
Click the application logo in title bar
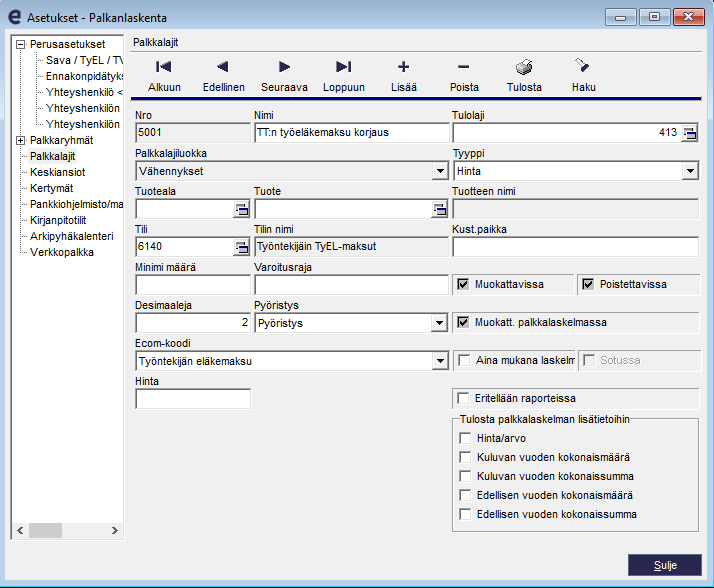(x=15, y=17)
